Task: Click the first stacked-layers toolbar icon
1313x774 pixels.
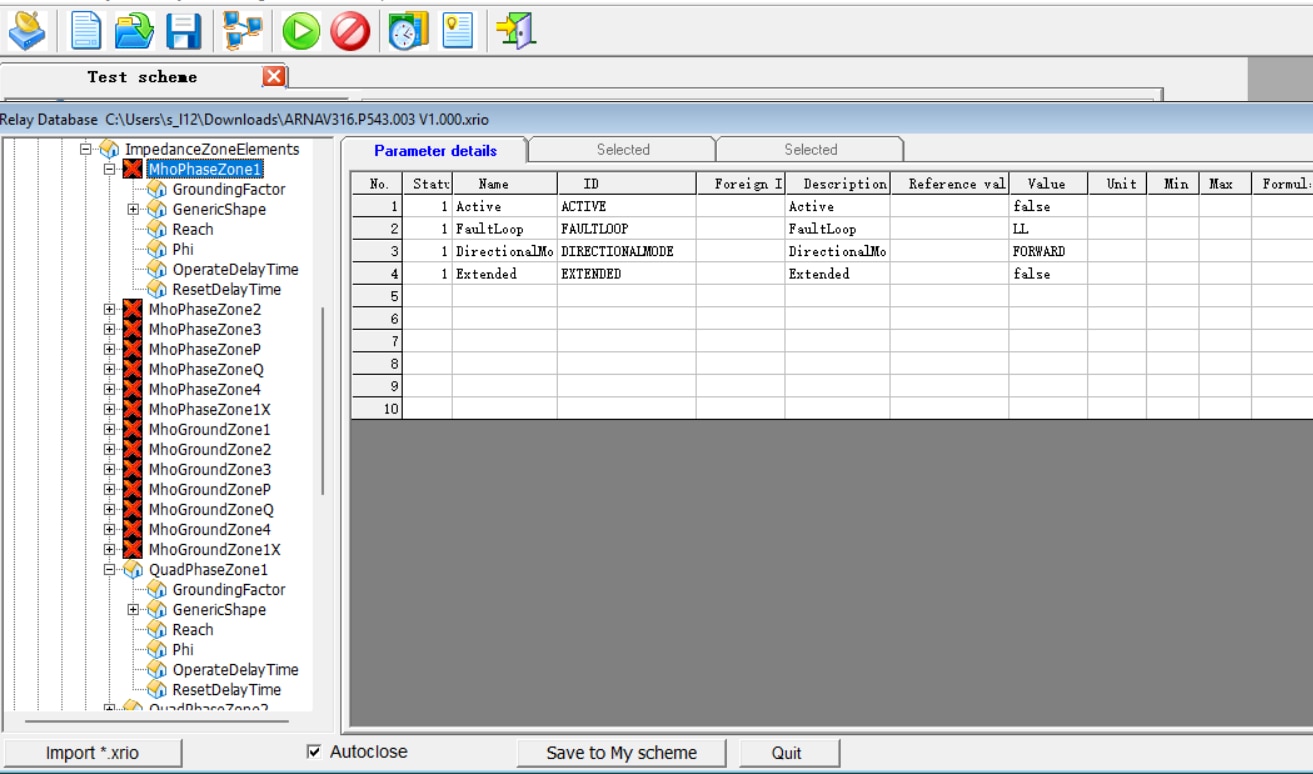Action: click(27, 31)
